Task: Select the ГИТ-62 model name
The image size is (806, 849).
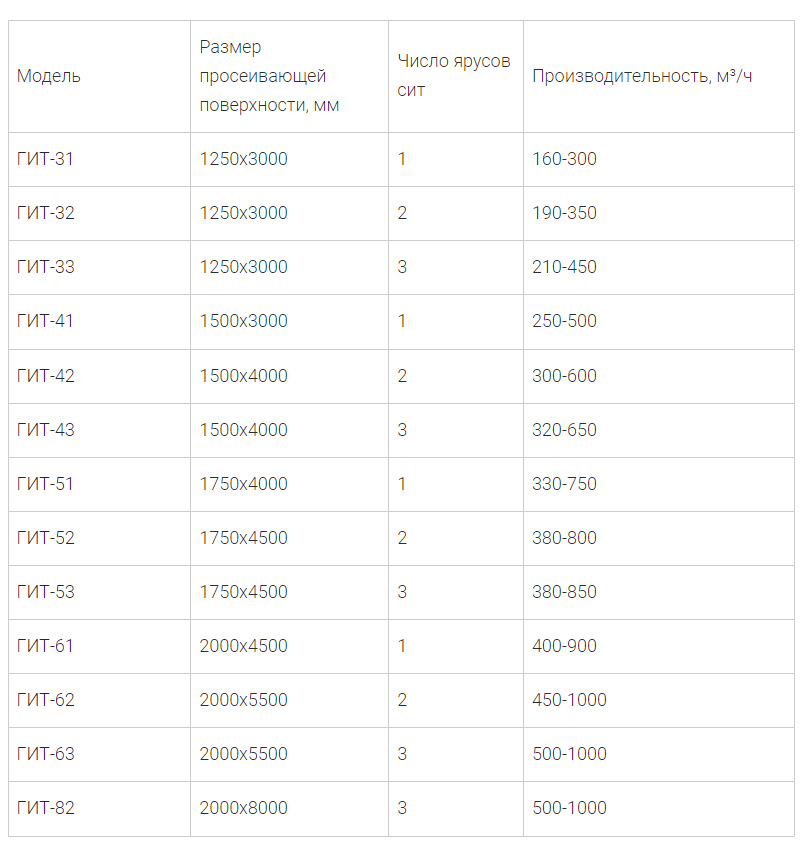Action: 46,700
